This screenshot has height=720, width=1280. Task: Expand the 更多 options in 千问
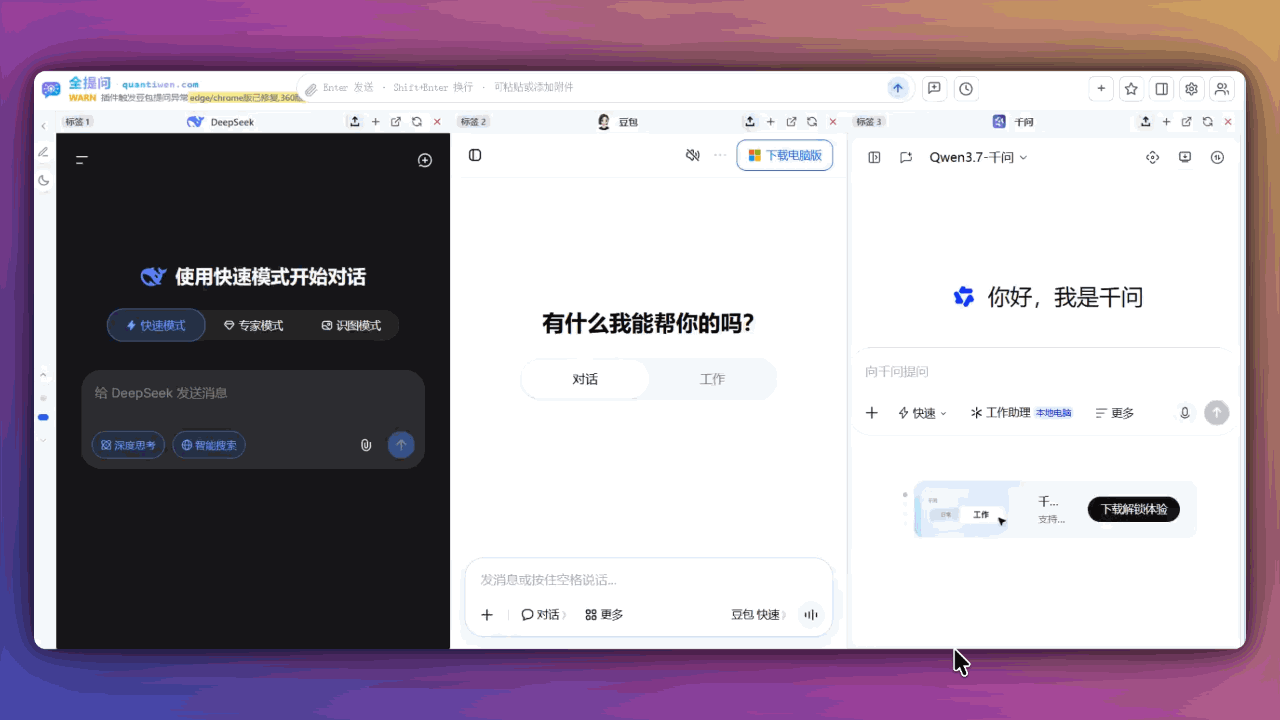point(1115,413)
